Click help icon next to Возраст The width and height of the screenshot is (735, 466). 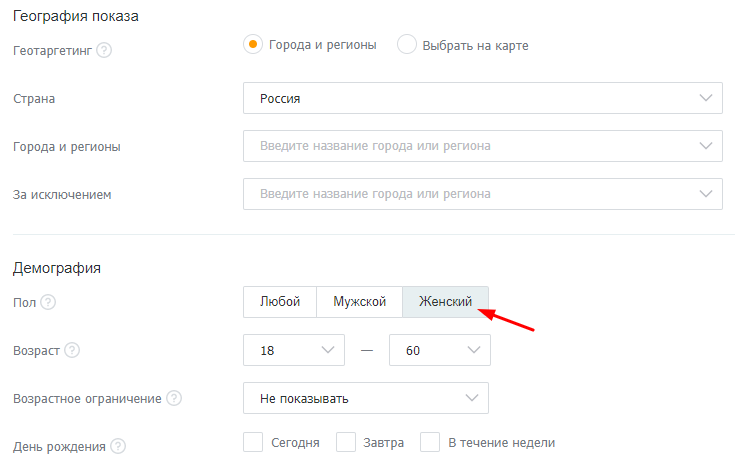(x=72, y=351)
